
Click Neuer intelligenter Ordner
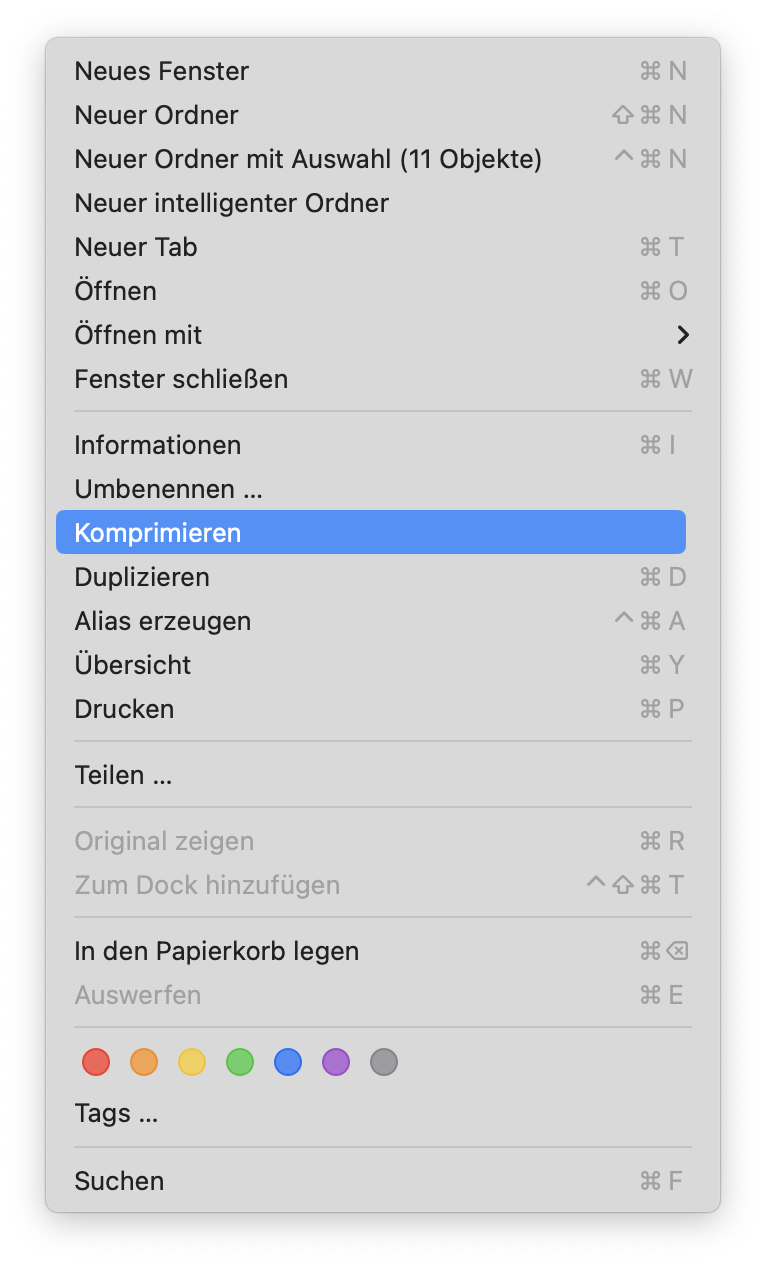click(232, 203)
